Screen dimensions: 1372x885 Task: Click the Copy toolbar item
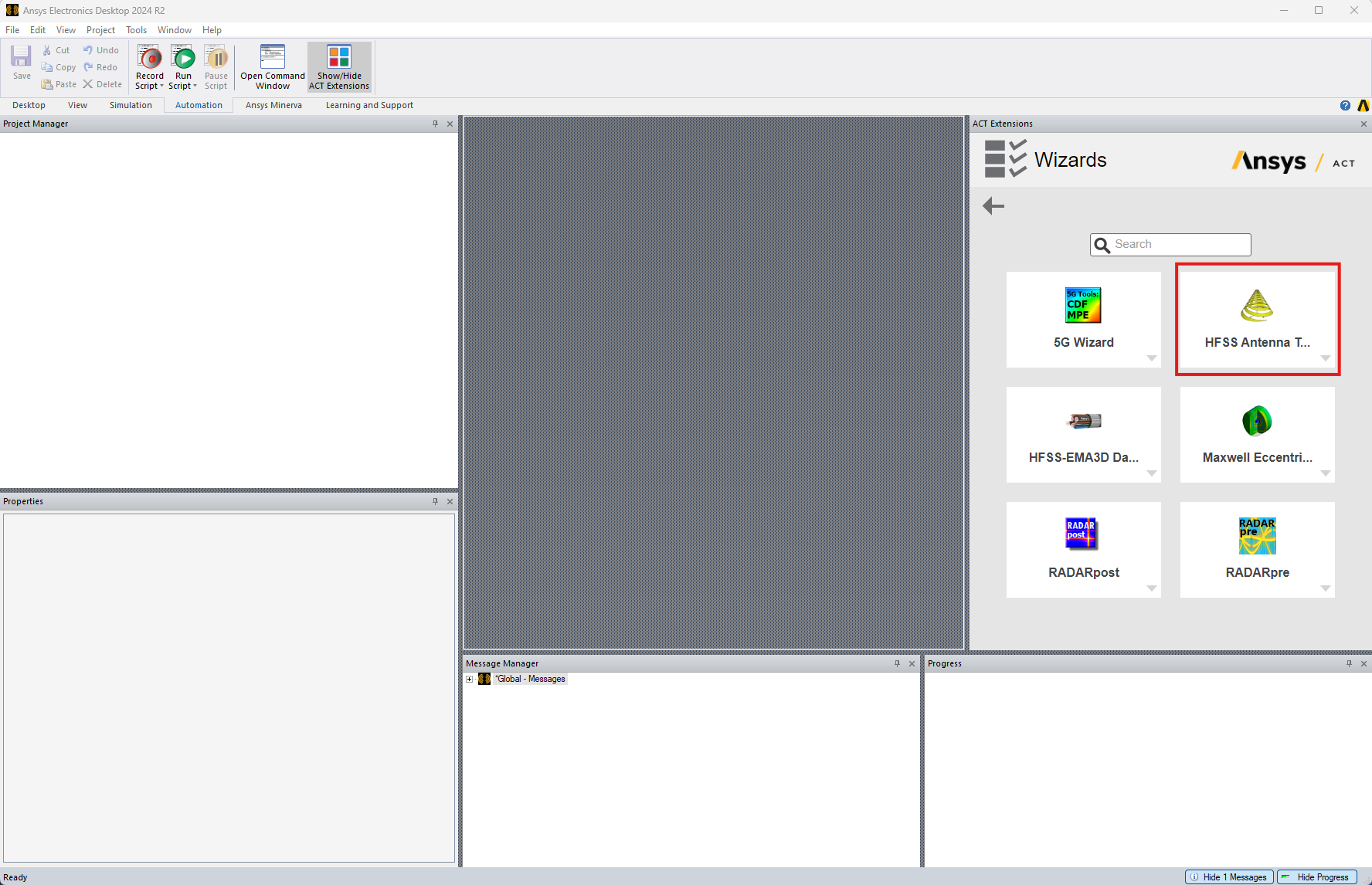click(59, 67)
